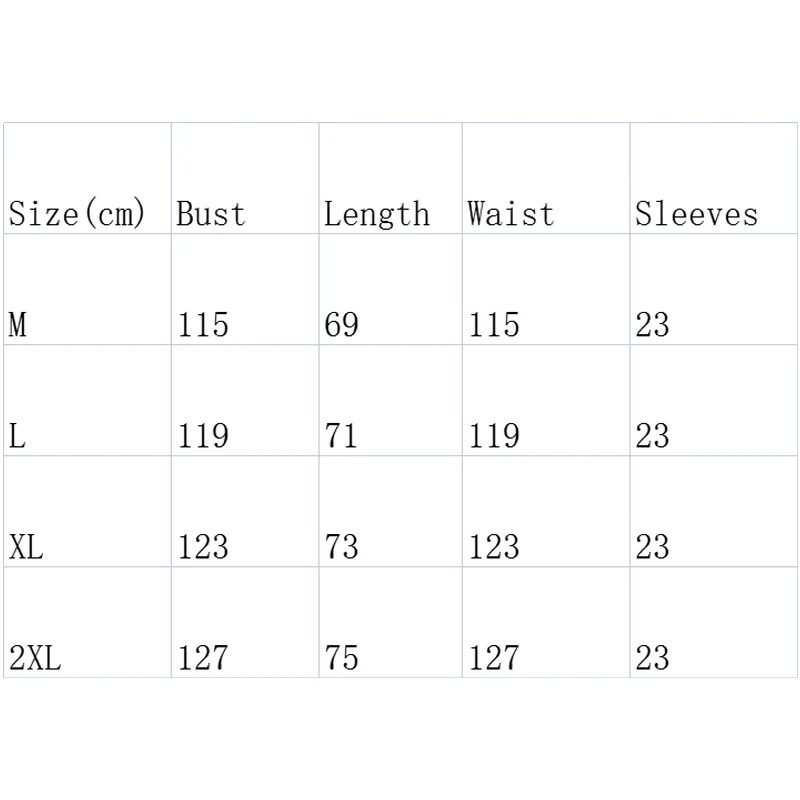This screenshot has width=800, height=800.
Task: Select the Length cell showing 75
Action: 341,658
